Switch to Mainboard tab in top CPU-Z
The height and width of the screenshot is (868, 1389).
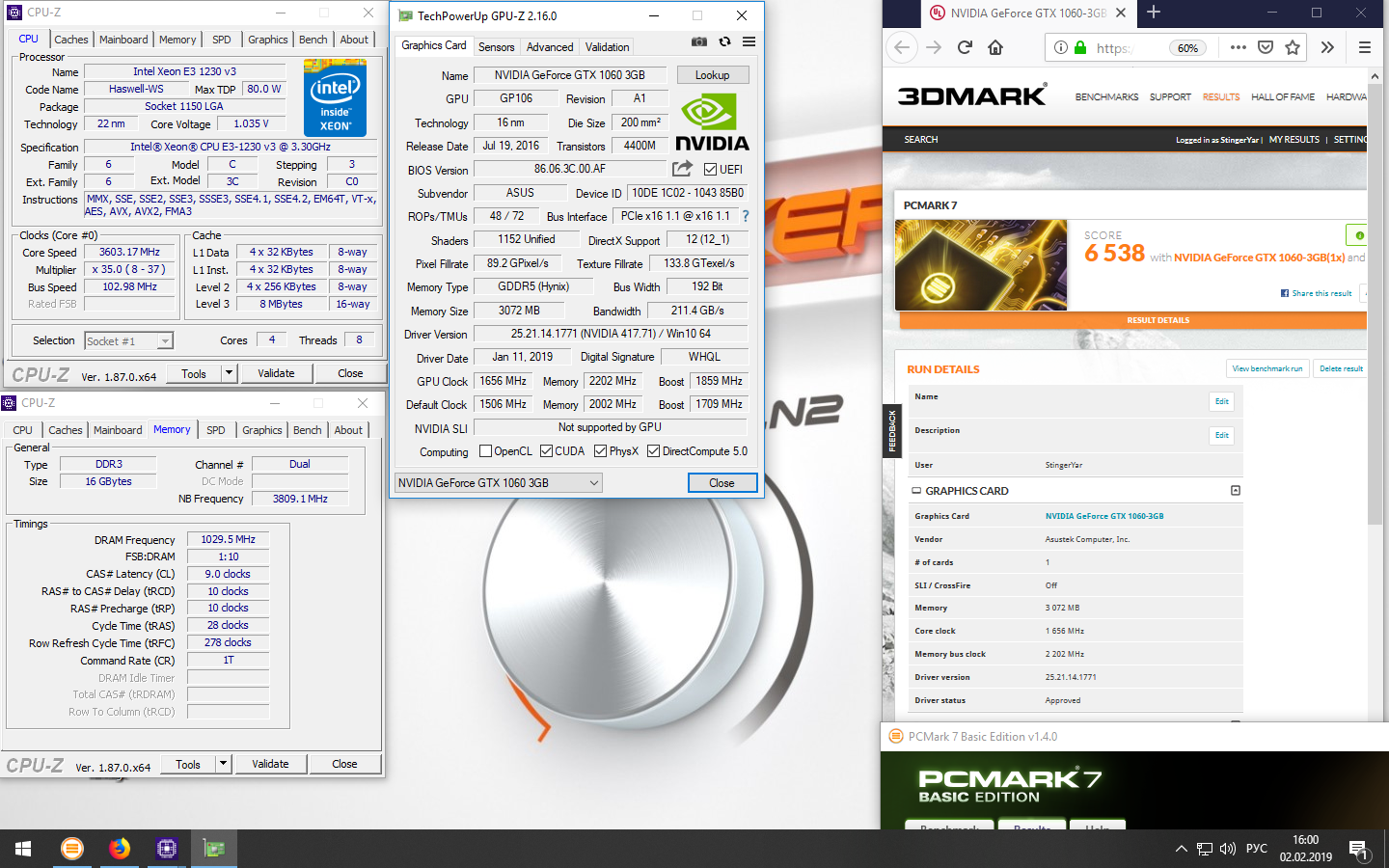pos(123,40)
